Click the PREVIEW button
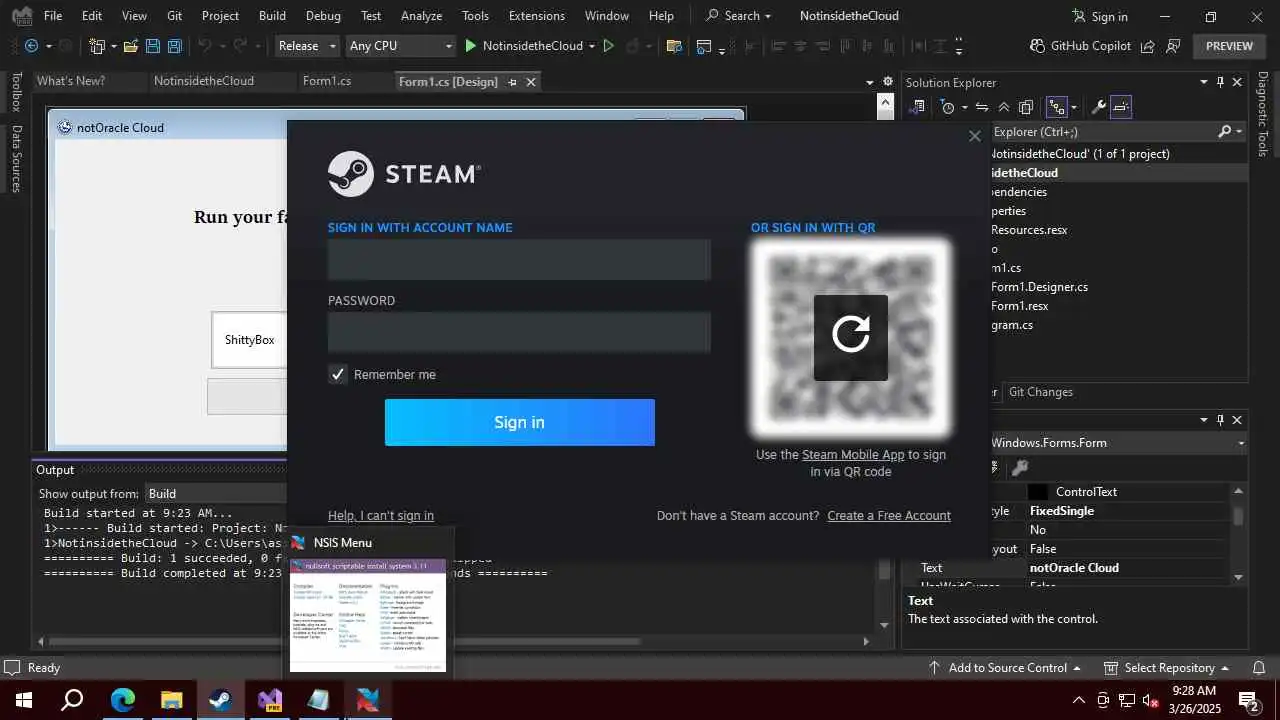Screen dimensions: 1280x720 (x=1229, y=46)
